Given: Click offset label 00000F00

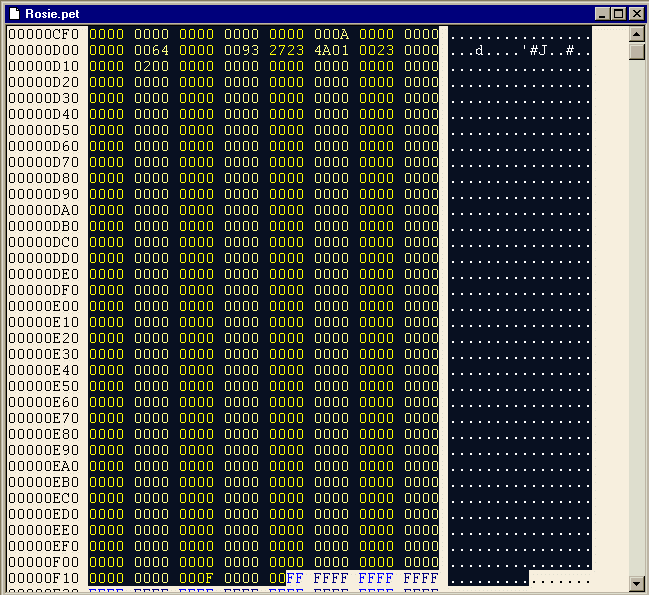Looking at the screenshot, I should pos(43,562).
